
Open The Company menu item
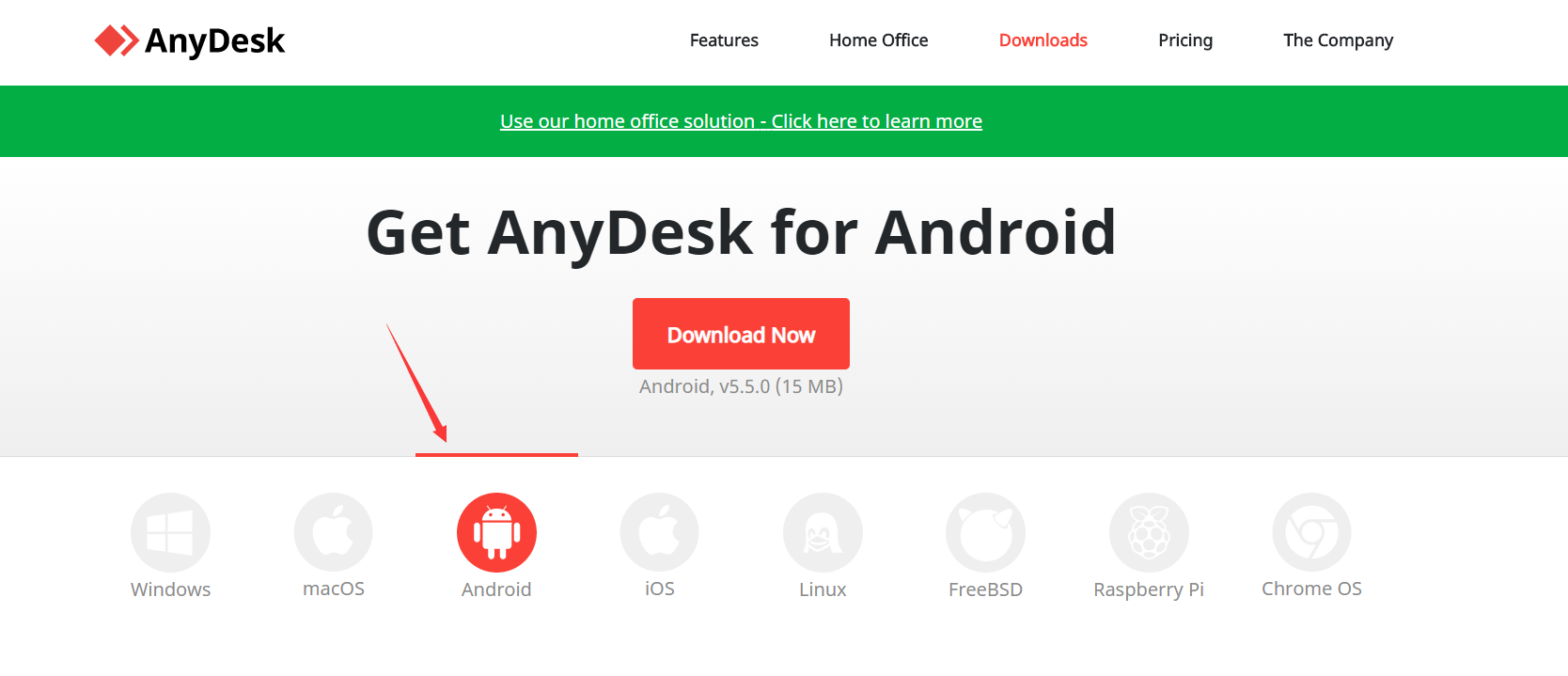coord(1338,40)
